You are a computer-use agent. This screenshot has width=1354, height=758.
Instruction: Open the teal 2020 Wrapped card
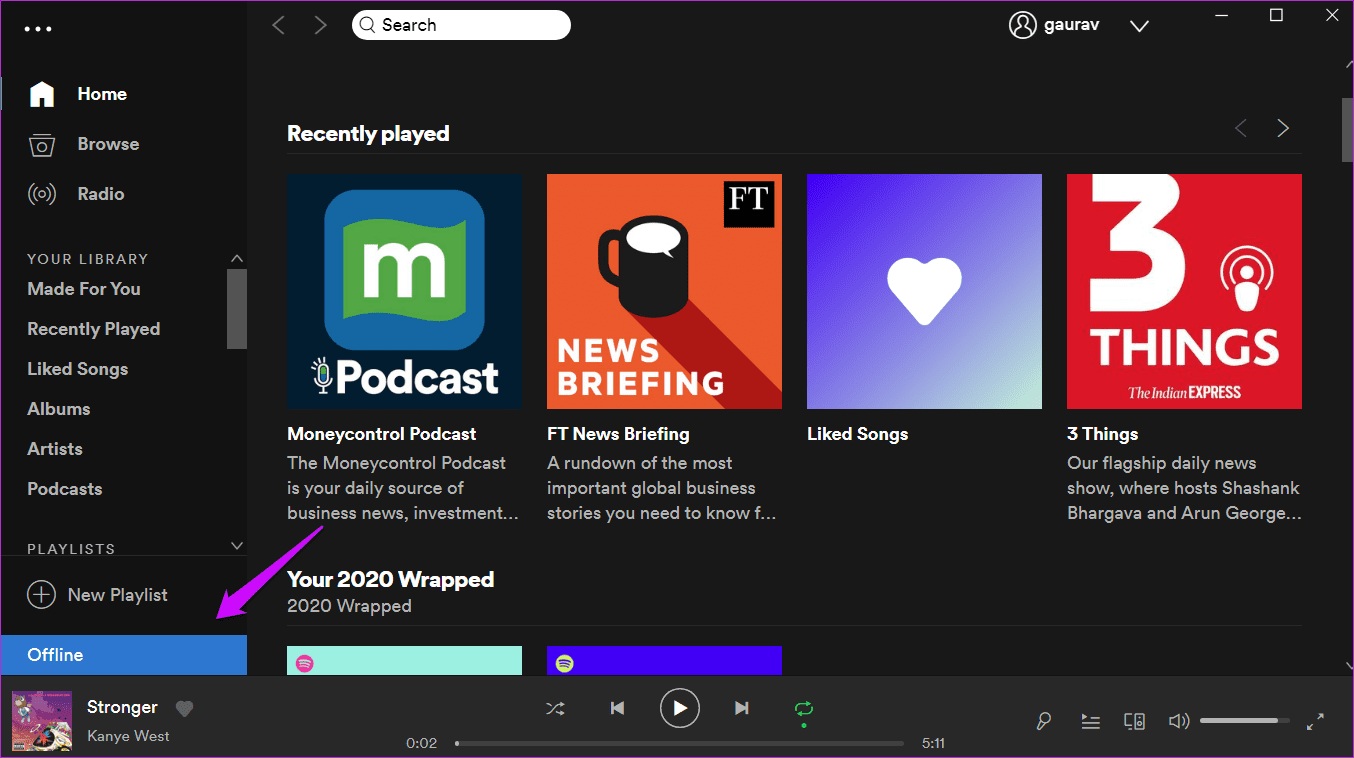(x=404, y=660)
